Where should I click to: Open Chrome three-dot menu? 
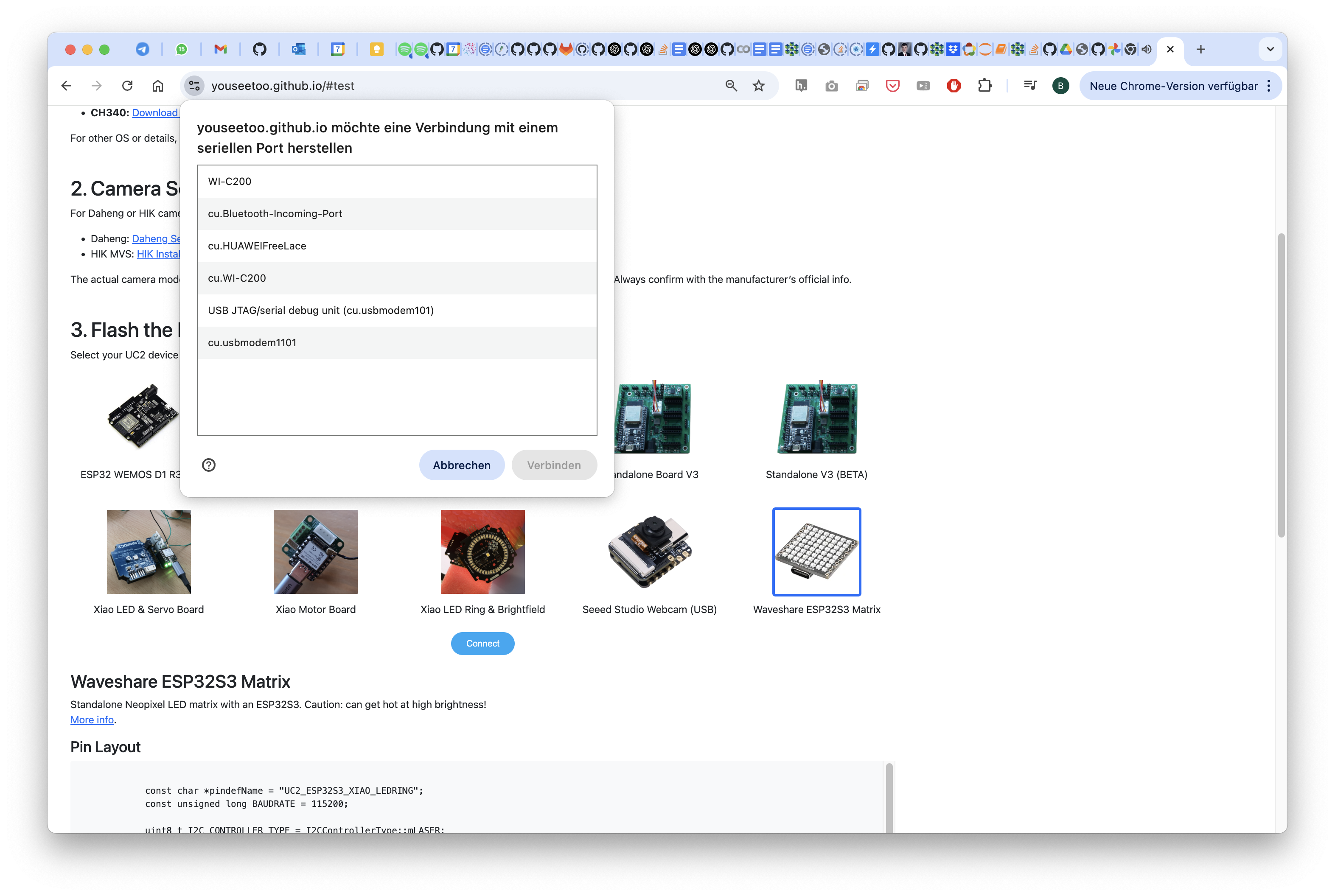coord(1269,86)
